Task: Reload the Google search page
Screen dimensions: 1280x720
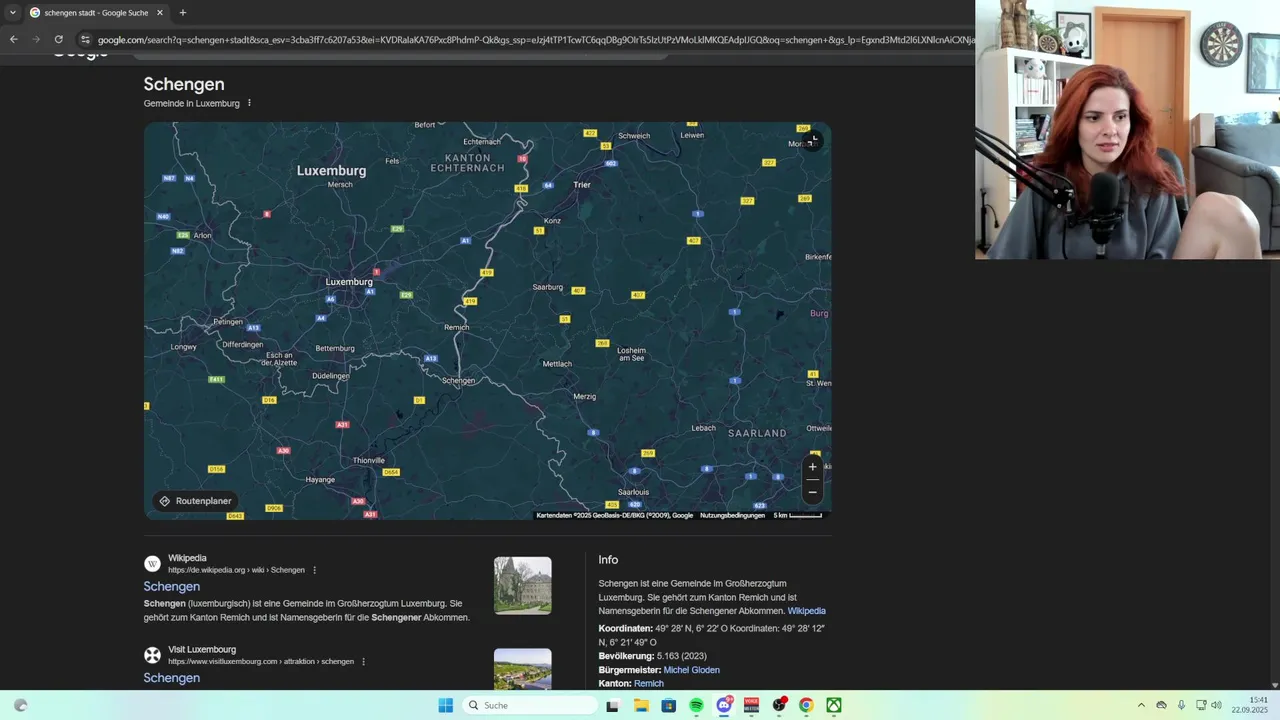Action: click(59, 39)
